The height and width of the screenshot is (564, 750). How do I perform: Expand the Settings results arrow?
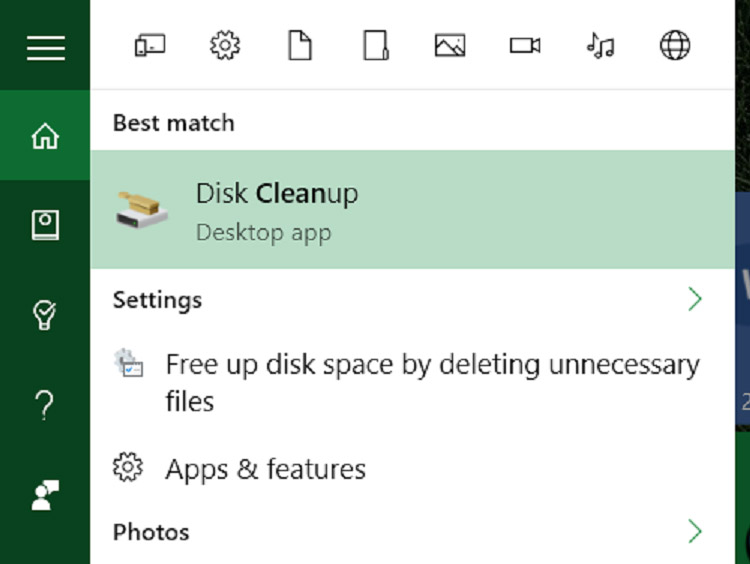pos(695,299)
